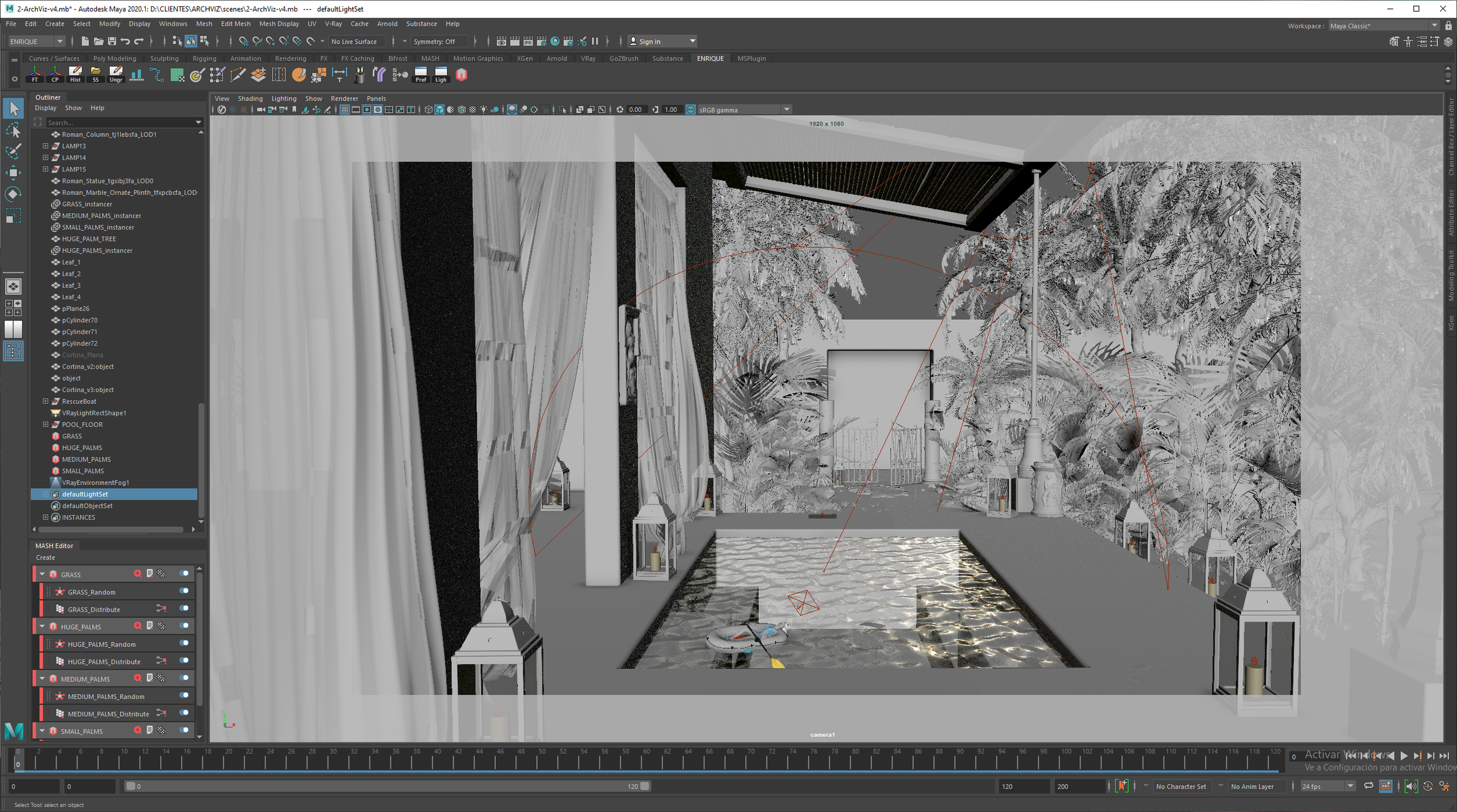Toggle MEDIUM_PALMS_Distribute node enable switch
This screenshot has width=1457, height=812.
pyautogui.click(x=184, y=712)
